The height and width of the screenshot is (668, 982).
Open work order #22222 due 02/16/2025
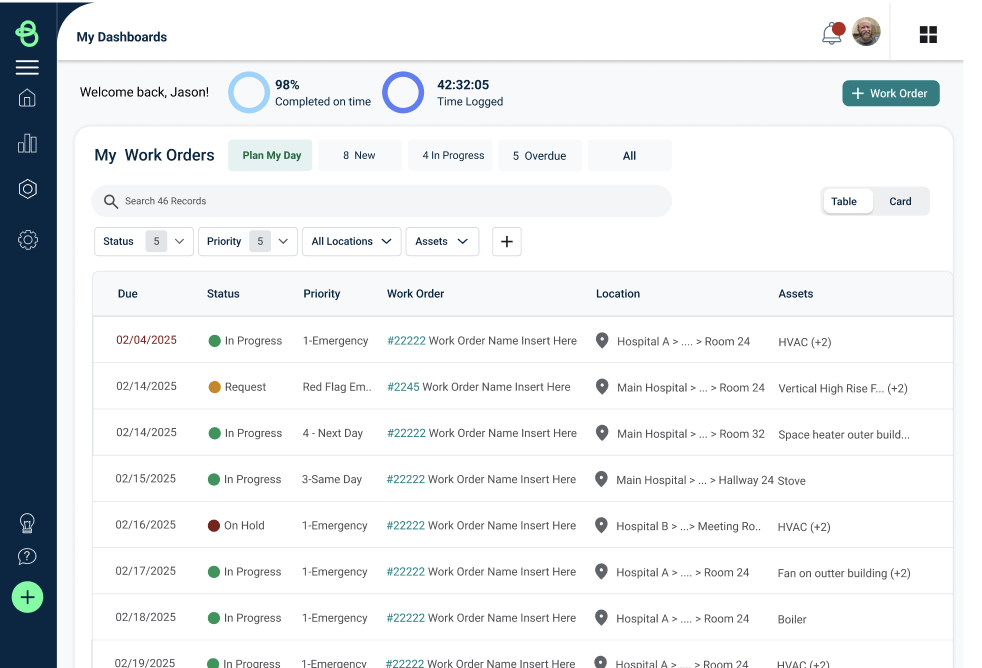tap(406, 525)
